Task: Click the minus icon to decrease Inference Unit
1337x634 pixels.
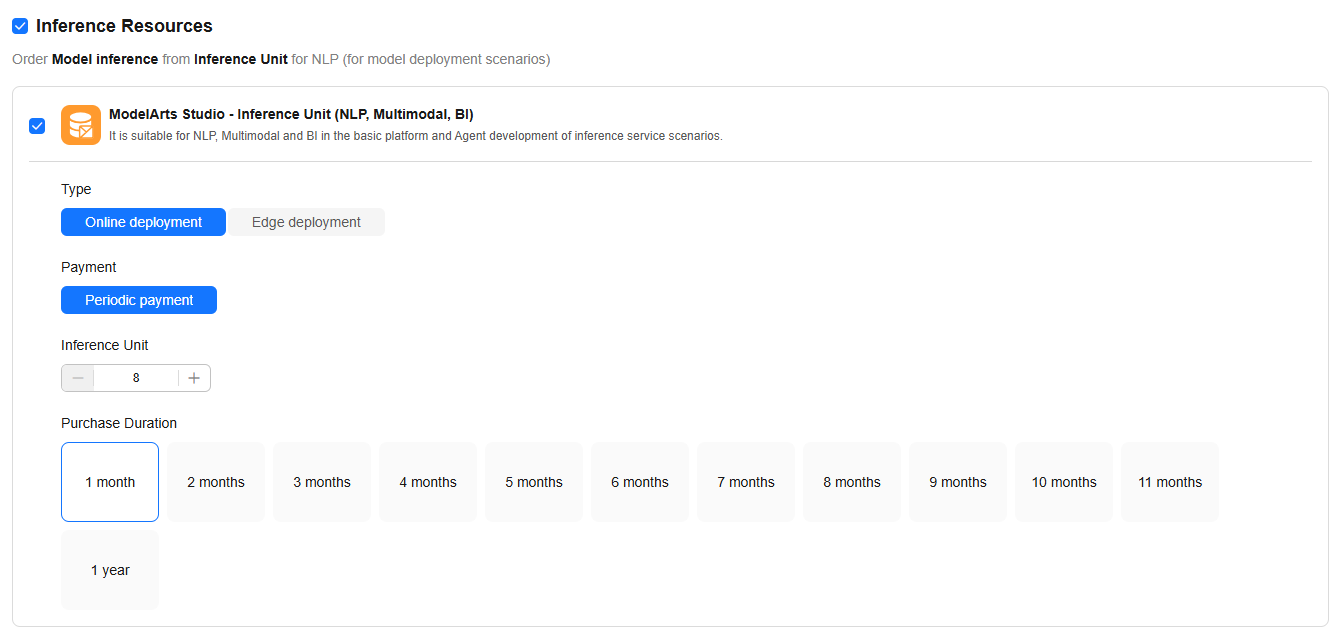Action: (78, 378)
